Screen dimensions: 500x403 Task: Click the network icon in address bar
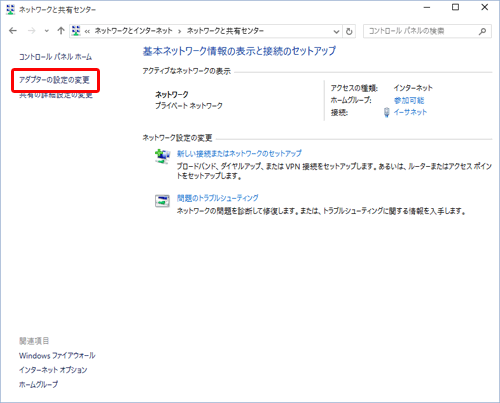coord(76,31)
